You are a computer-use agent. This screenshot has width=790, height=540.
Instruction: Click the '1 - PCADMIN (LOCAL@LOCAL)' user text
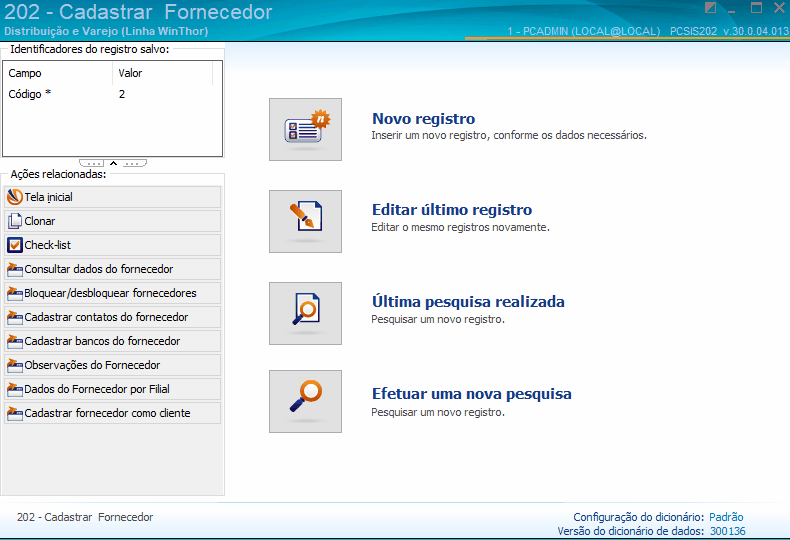583,31
